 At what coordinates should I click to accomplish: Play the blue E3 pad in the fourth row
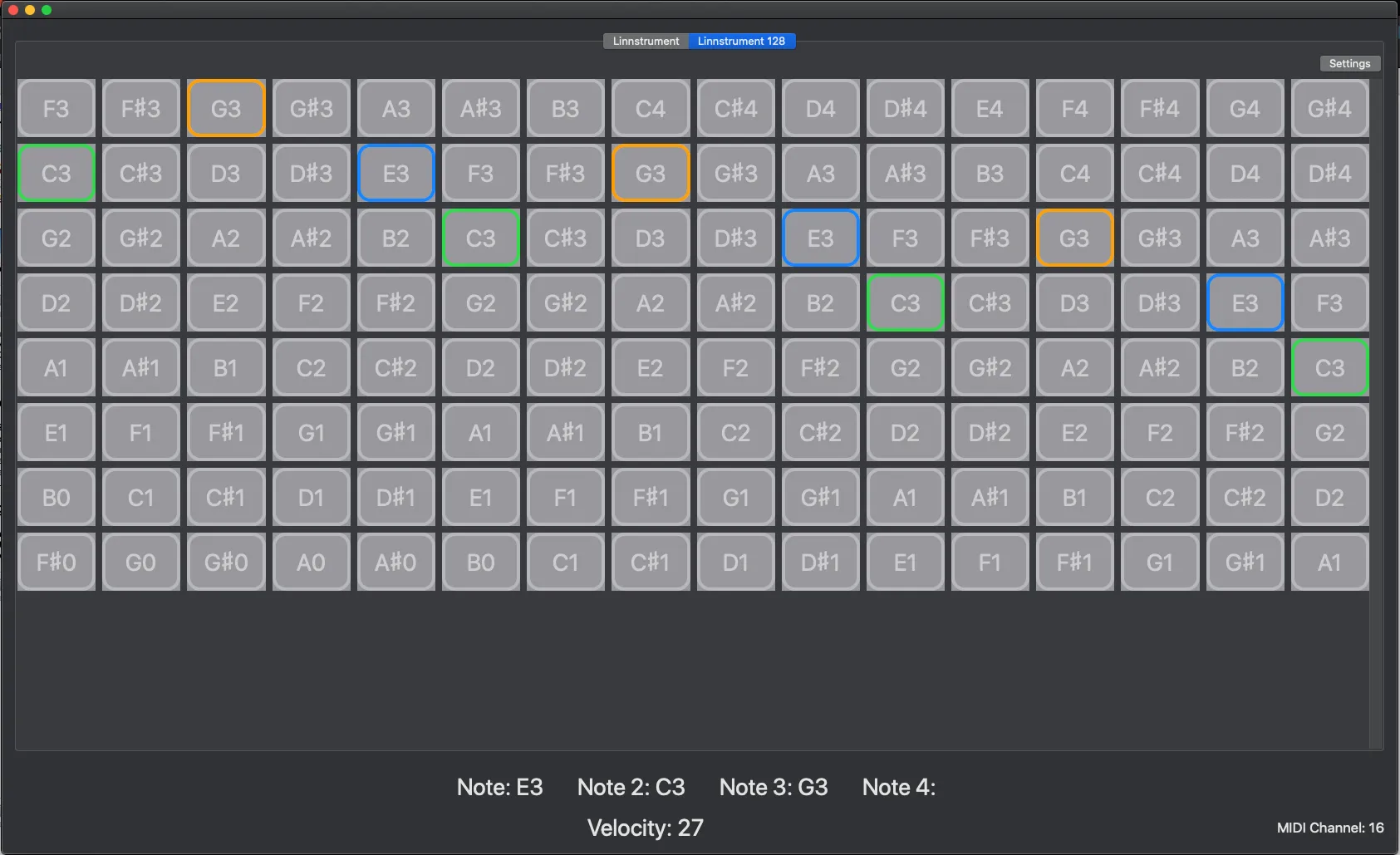(x=1245, y=302)
